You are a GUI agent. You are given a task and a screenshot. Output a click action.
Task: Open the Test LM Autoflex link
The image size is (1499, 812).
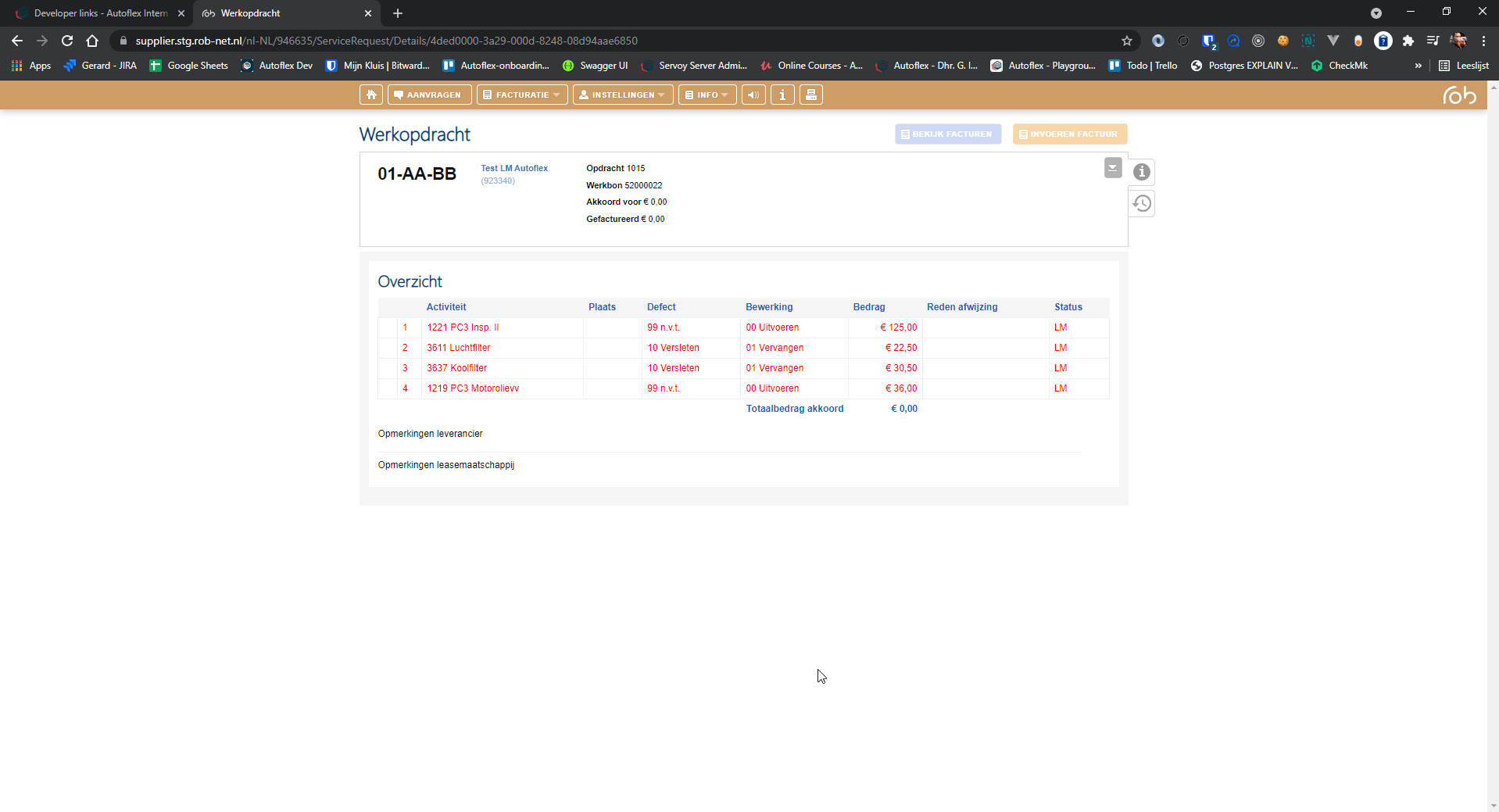click(x=513, y=168)
